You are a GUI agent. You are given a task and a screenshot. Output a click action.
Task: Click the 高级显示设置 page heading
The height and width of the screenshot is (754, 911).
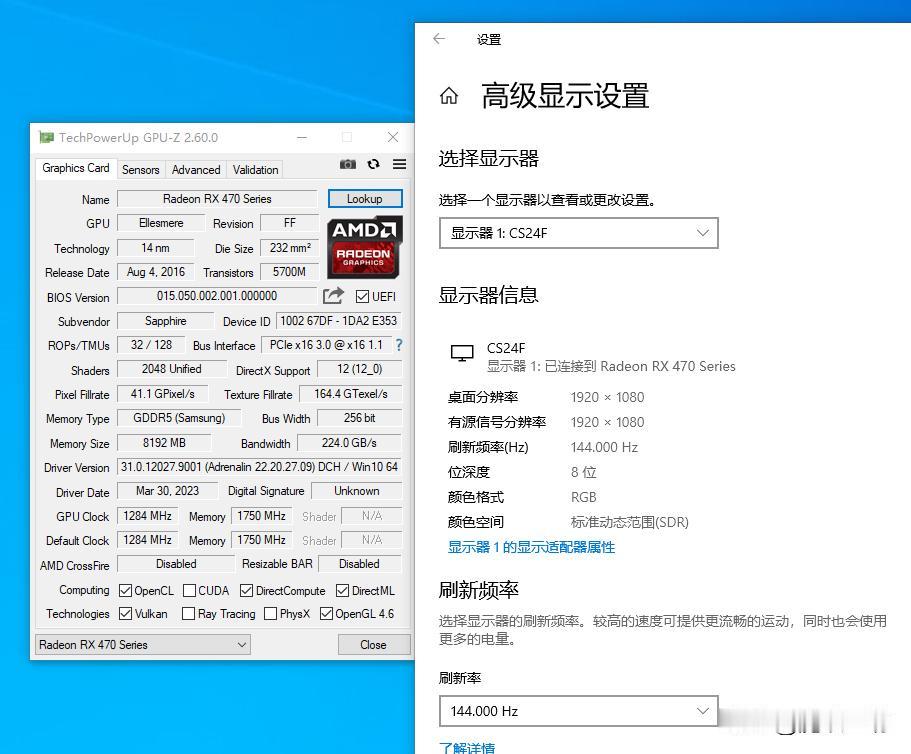click(x=565, y=96)
